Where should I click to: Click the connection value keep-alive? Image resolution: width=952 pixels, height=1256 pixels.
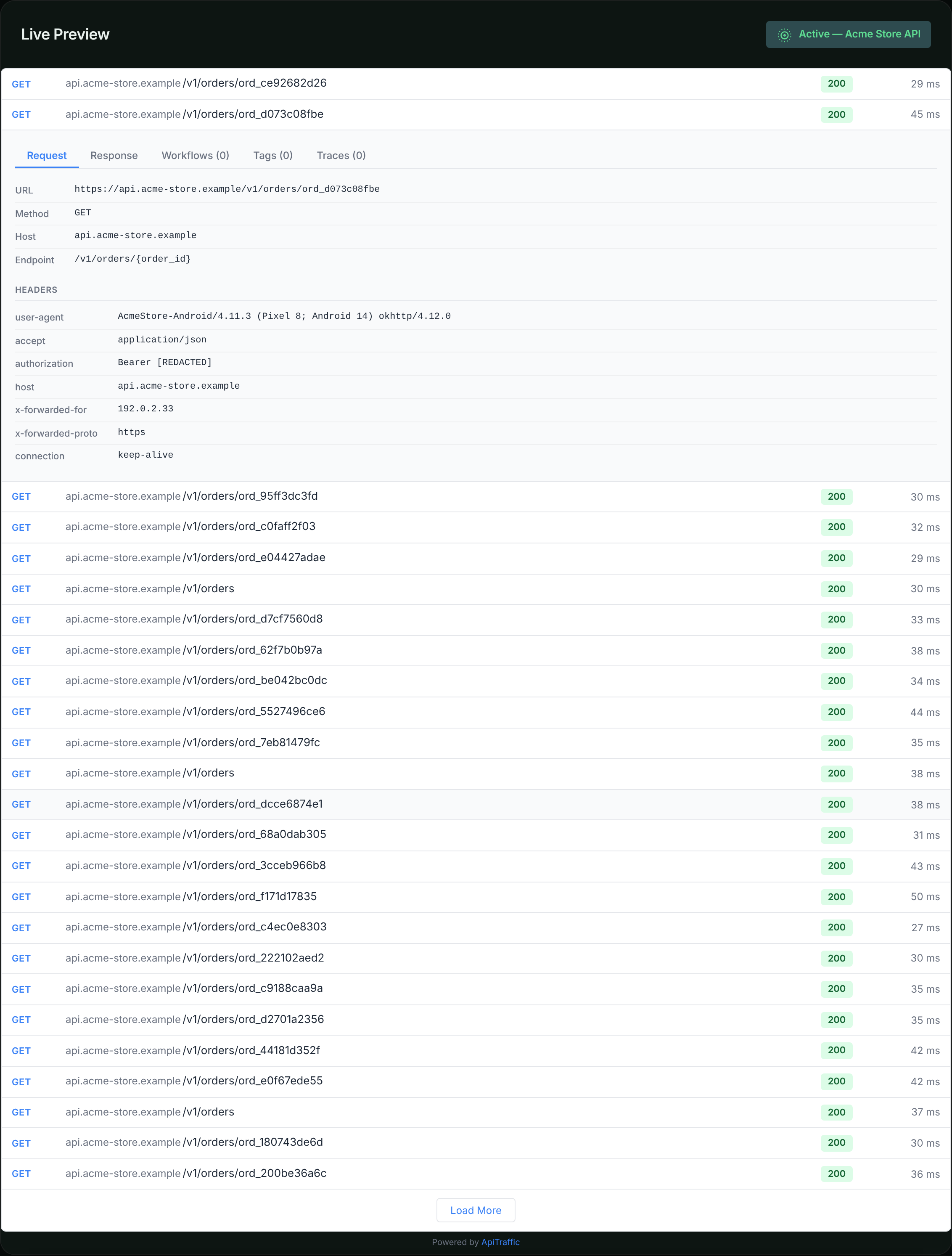pyautogui.click(x=145, y=455)
